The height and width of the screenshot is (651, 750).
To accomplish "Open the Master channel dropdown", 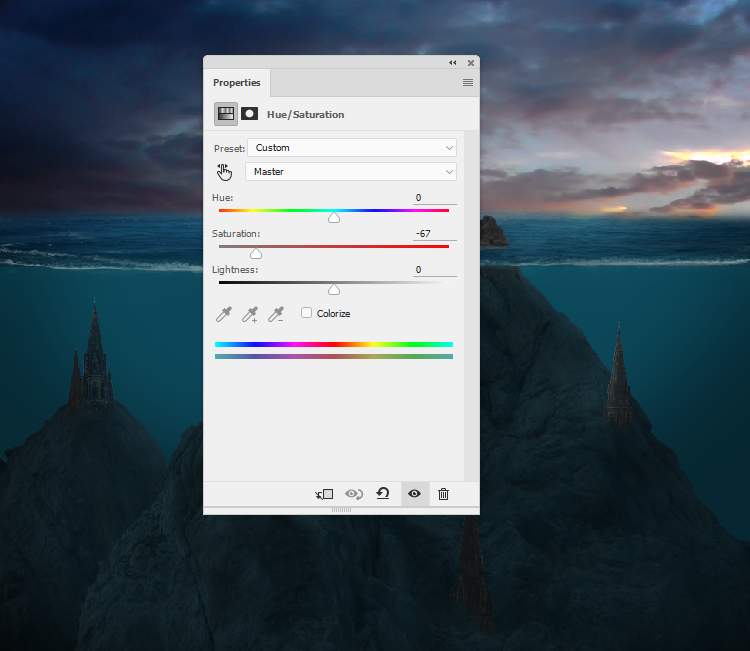I will pyautogui.click(x=351, y=172).
